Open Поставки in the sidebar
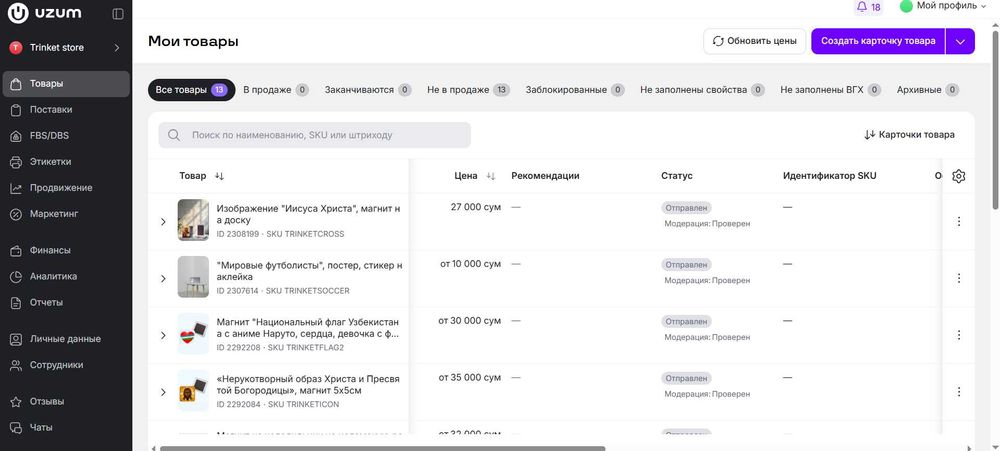 (66, 110)
